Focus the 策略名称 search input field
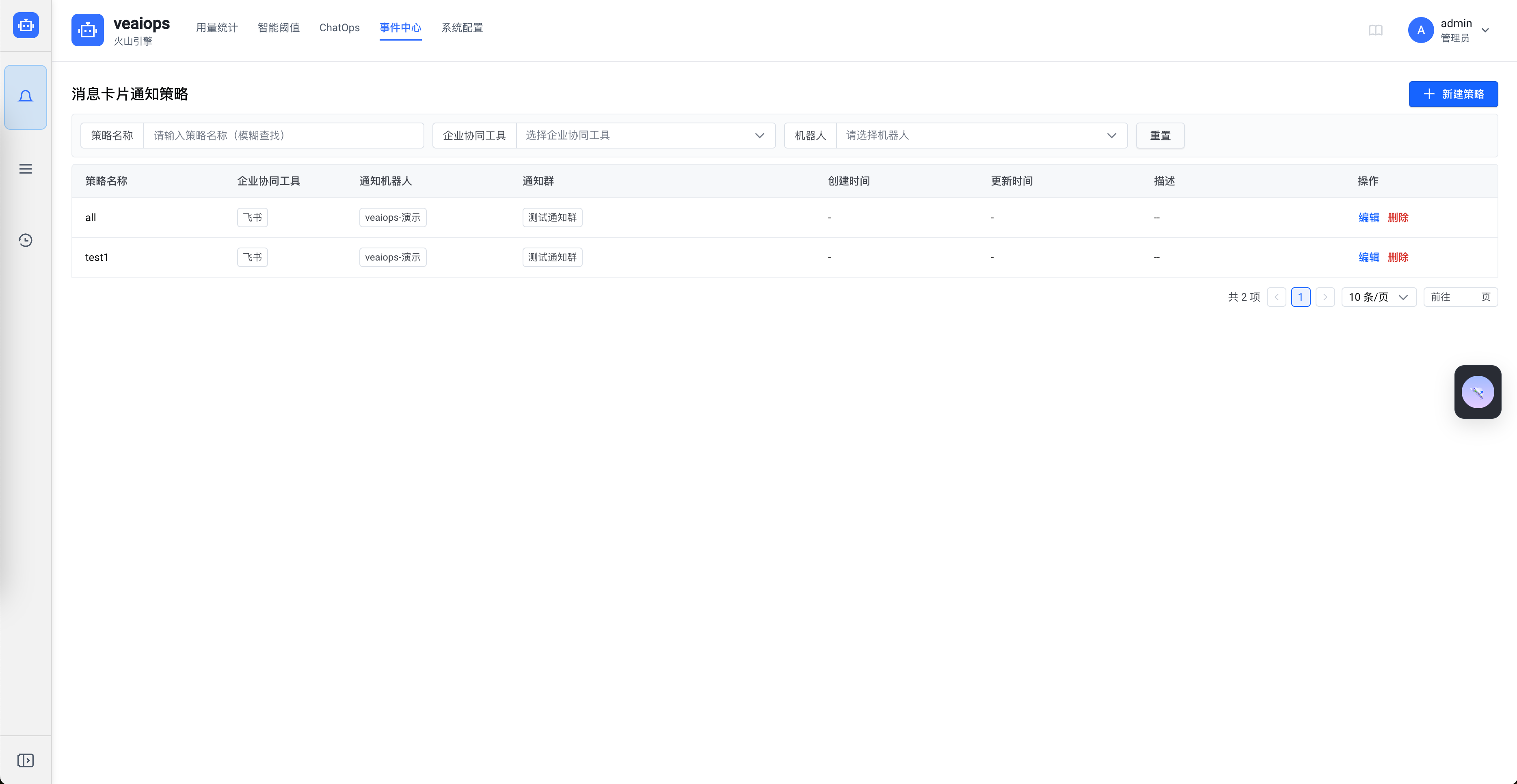1517x784 pixels. tap(283, 136)
